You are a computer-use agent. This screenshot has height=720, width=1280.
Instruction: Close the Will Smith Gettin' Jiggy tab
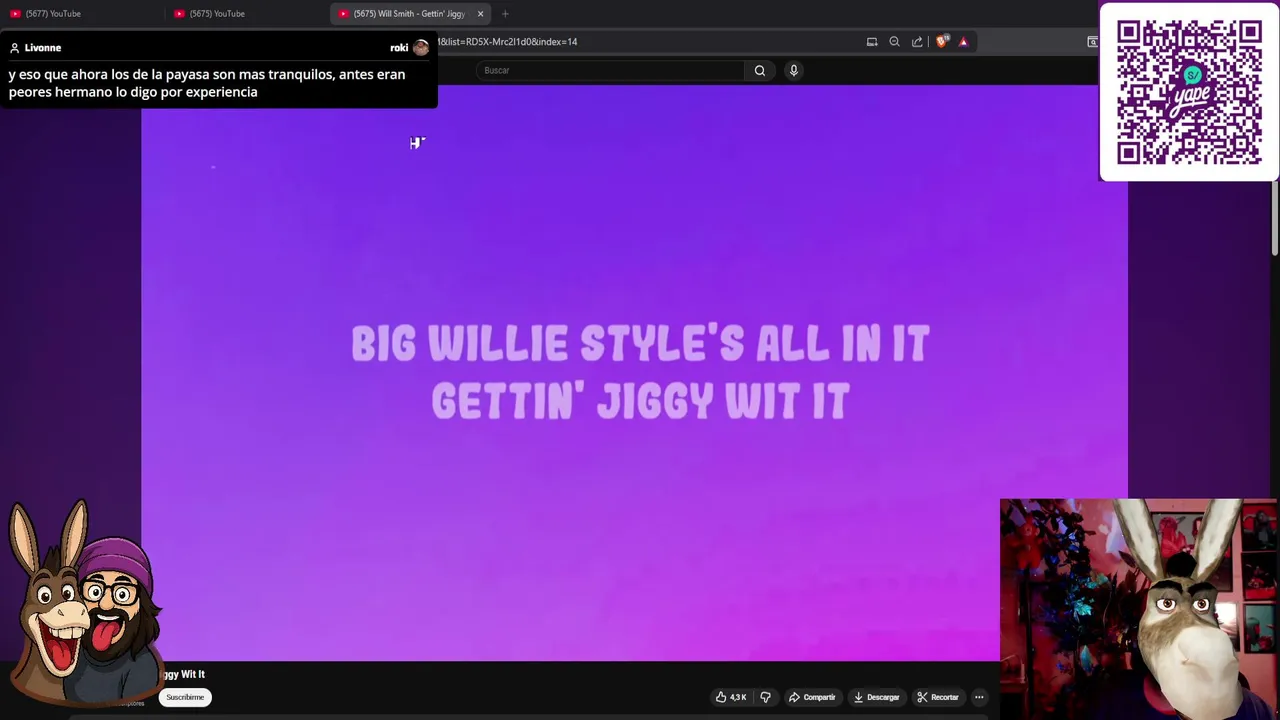pos(480,14)
